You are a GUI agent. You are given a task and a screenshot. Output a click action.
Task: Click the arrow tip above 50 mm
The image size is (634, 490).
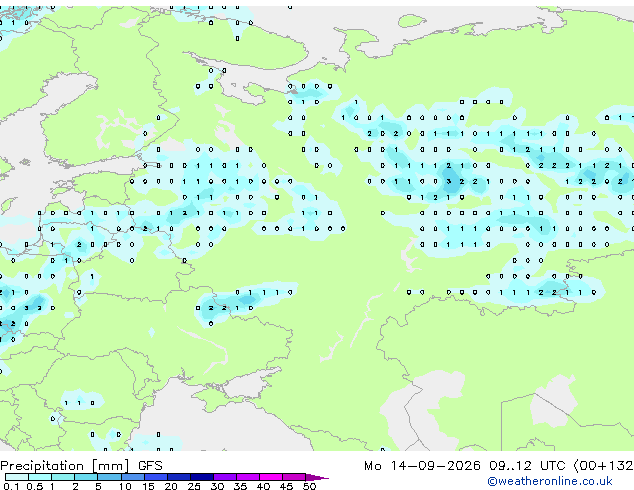317,477
